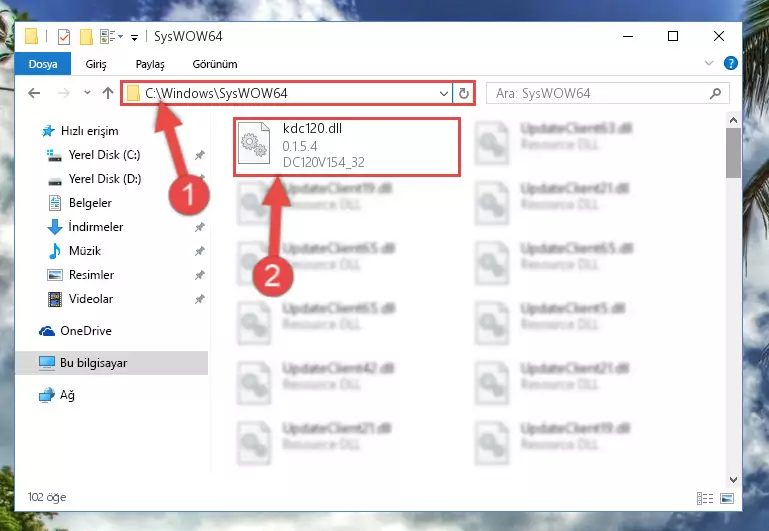Open the blue Help question mark icon

(x=730, y=63)
